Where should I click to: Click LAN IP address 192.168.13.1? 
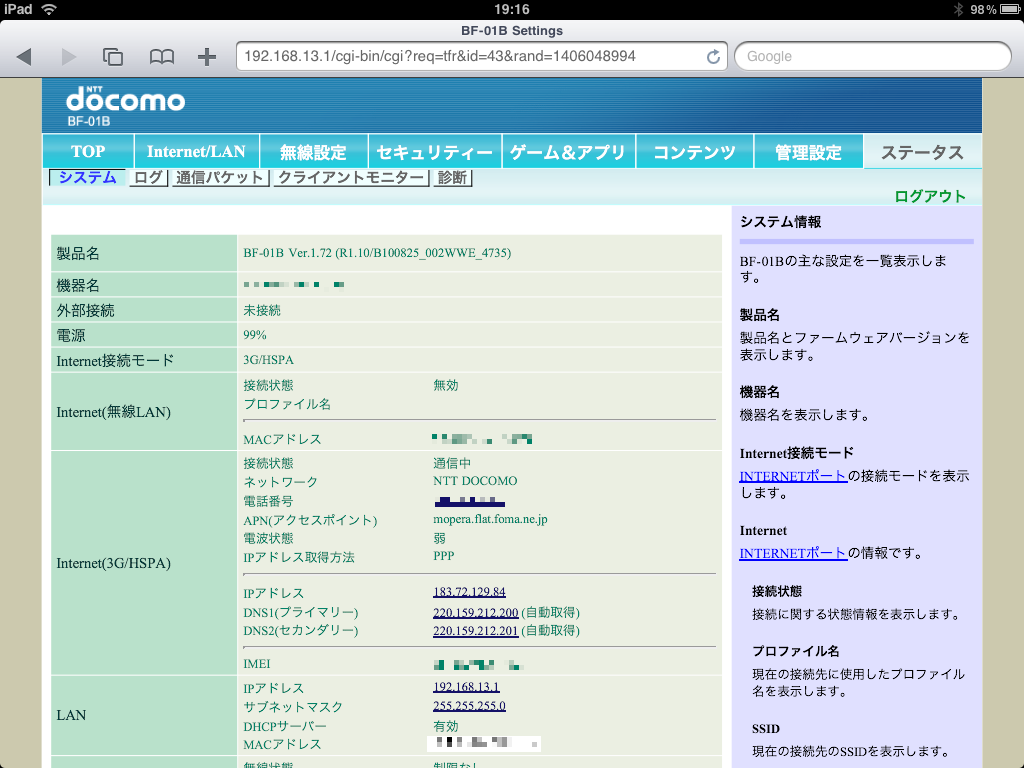click(466, 687)
